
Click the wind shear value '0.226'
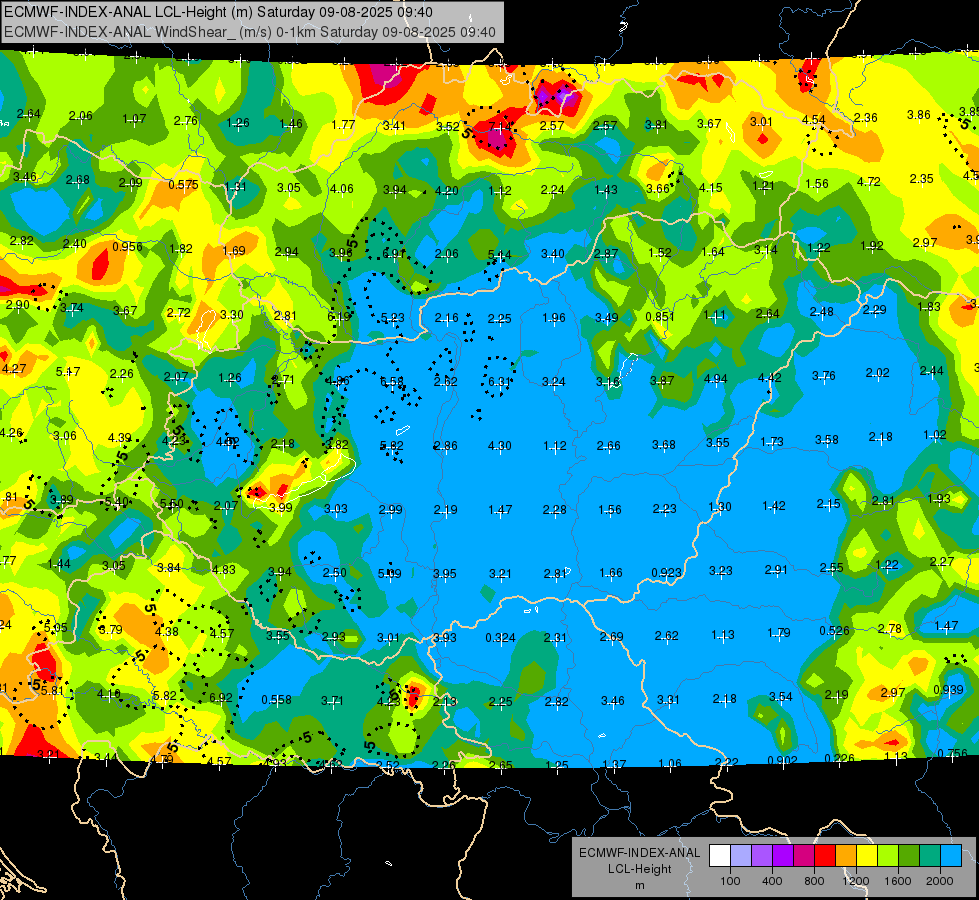(840, 758)
